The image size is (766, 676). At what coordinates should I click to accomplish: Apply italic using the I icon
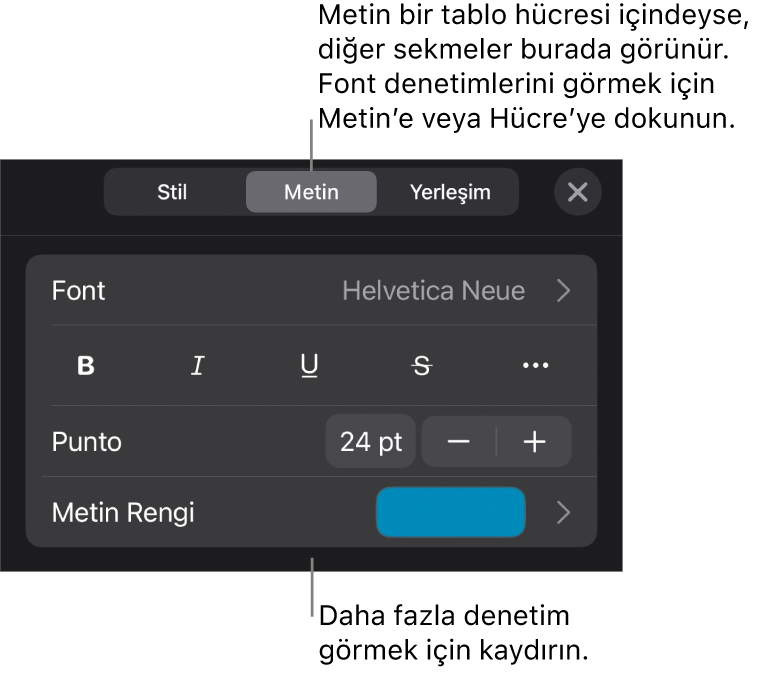[198, 365]
